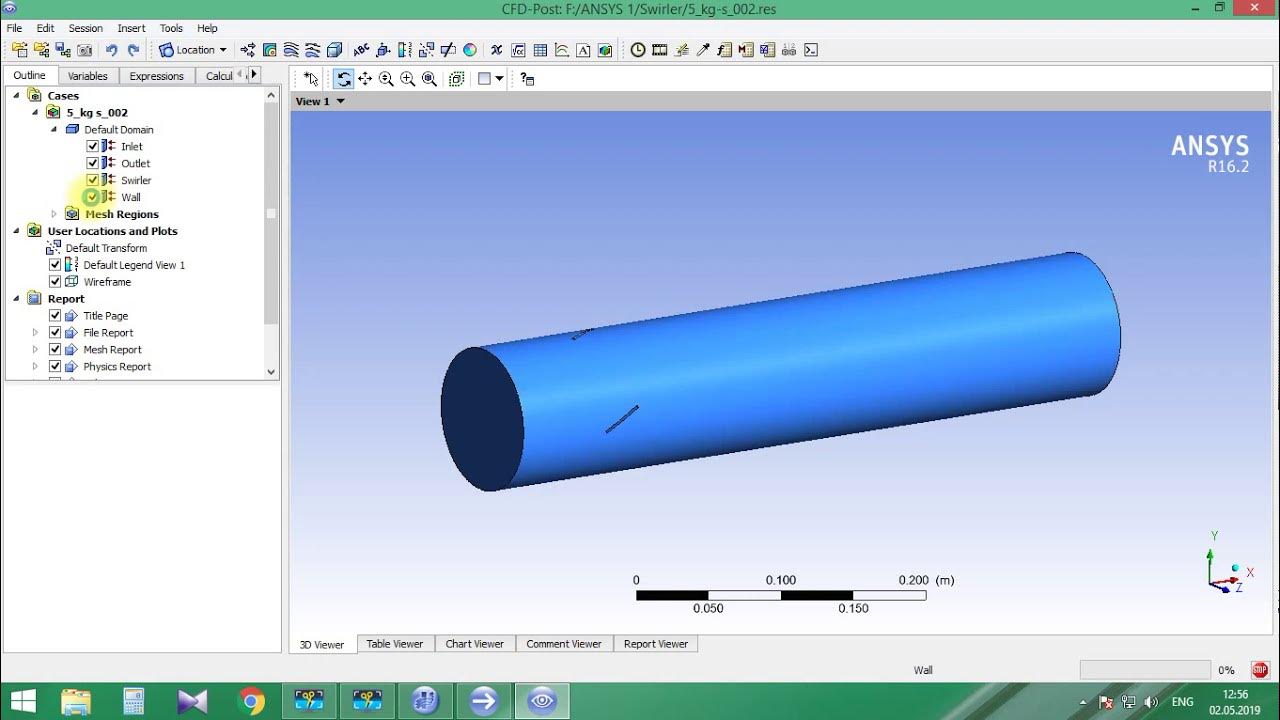Screen dimensions: 1280x720
Task: Collapse the Report tree node
Action: coord(17,299)
